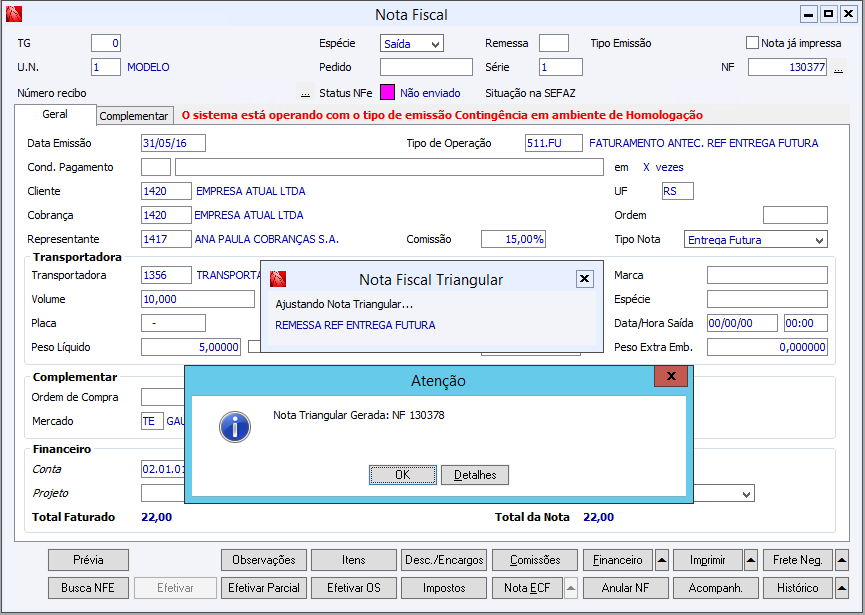Click the Mercado code field TE
This screenshot has height=615, width=865.
(152, 421)
